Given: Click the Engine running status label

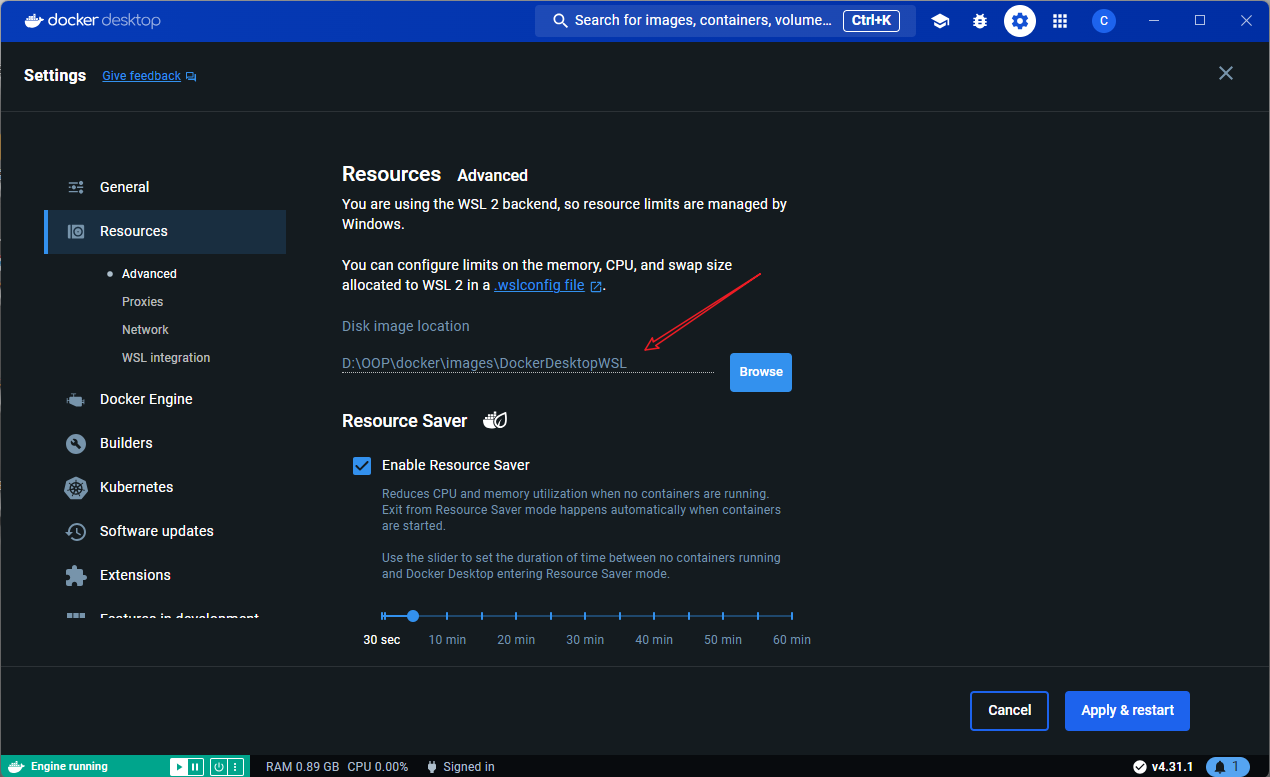Looking at the screenshot, I should coord(69,767).
